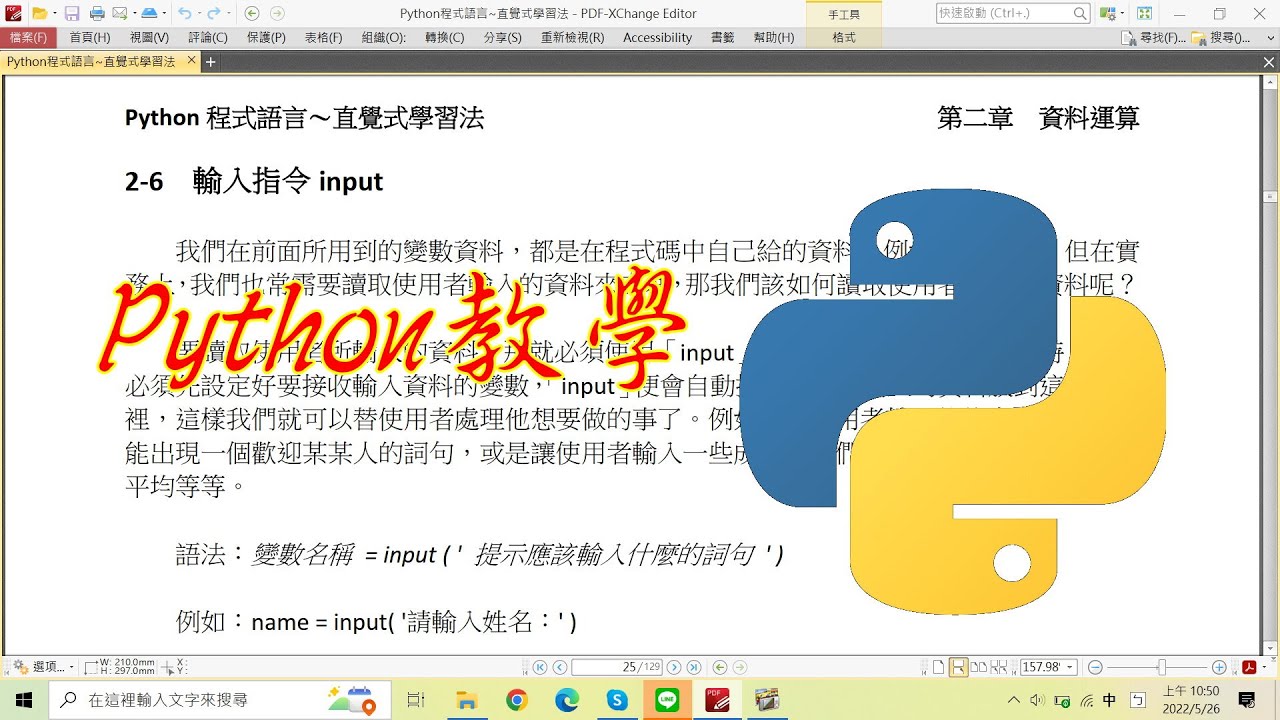Open zoom level 157.98% dropdown
Image resolution: width=1280 pixels, height=720 pixels.
[x=1071, y=667]
